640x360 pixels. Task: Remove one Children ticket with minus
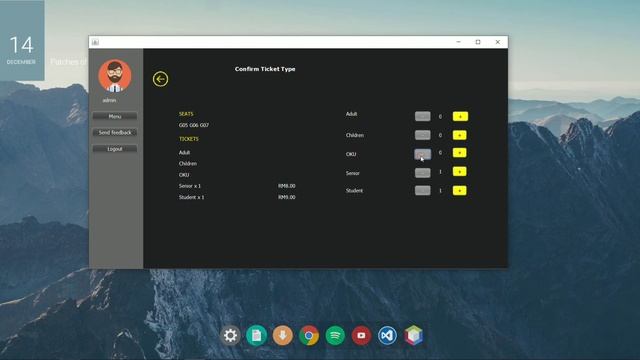click(x=422, y=135)
